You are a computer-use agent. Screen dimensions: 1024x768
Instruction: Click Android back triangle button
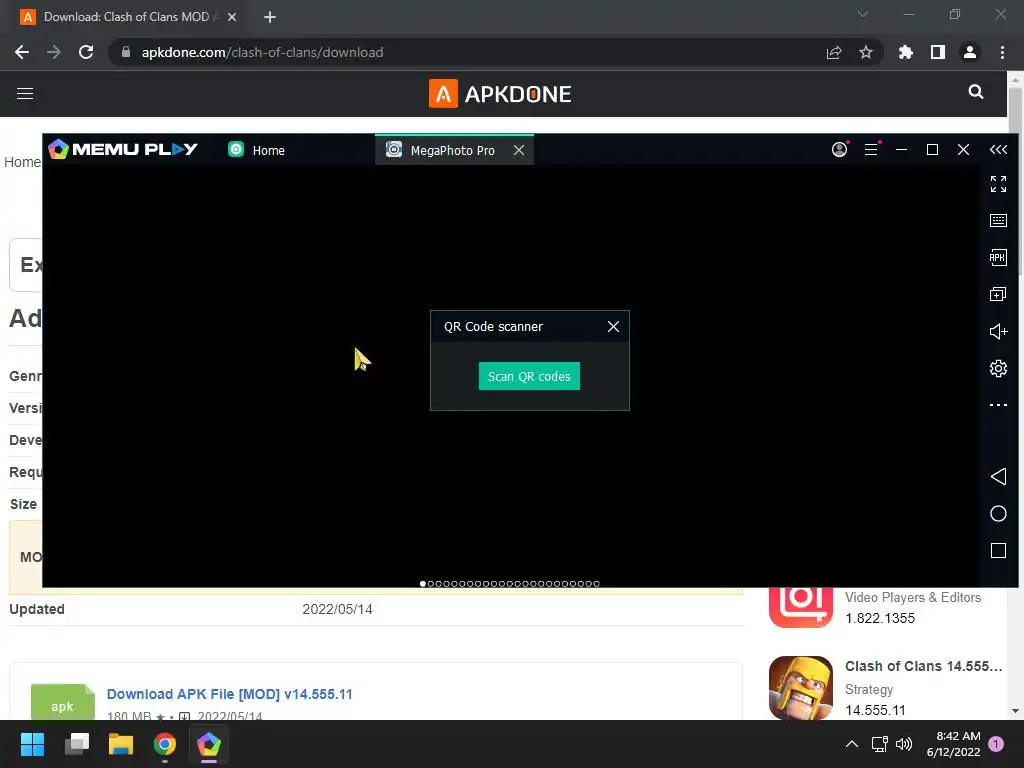click(x=998, y=477)
